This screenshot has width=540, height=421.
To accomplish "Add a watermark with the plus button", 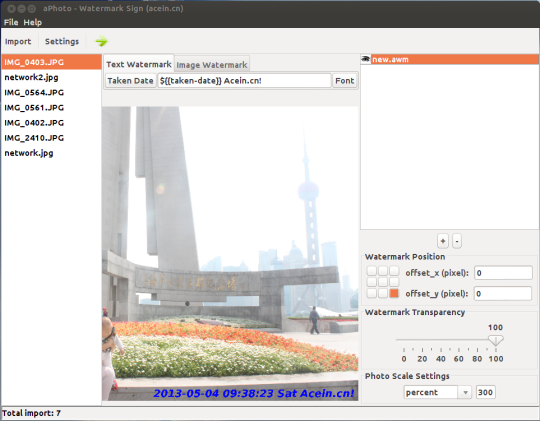I will click(x=443, y=241).
